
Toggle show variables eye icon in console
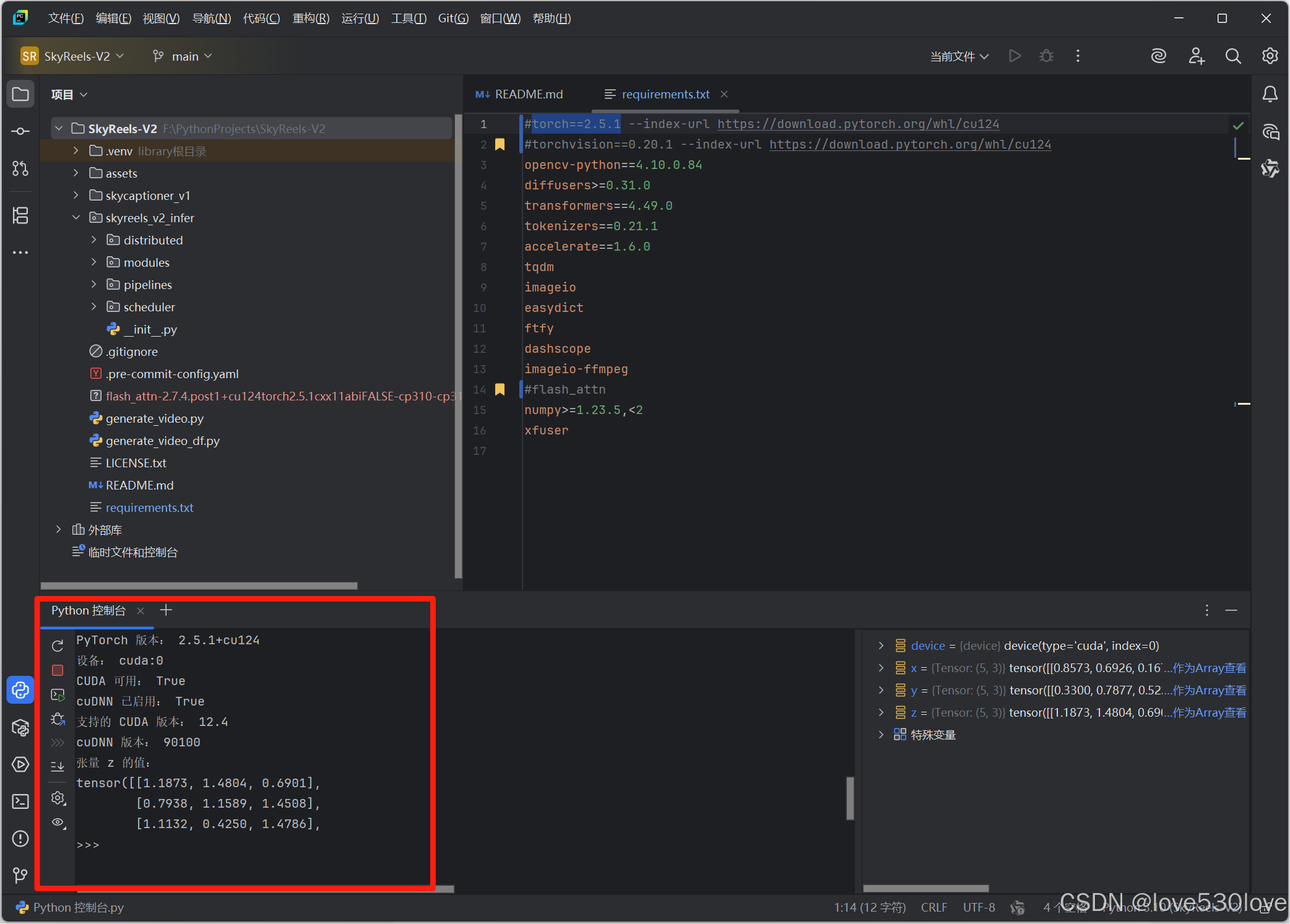[x=58, y=823]
